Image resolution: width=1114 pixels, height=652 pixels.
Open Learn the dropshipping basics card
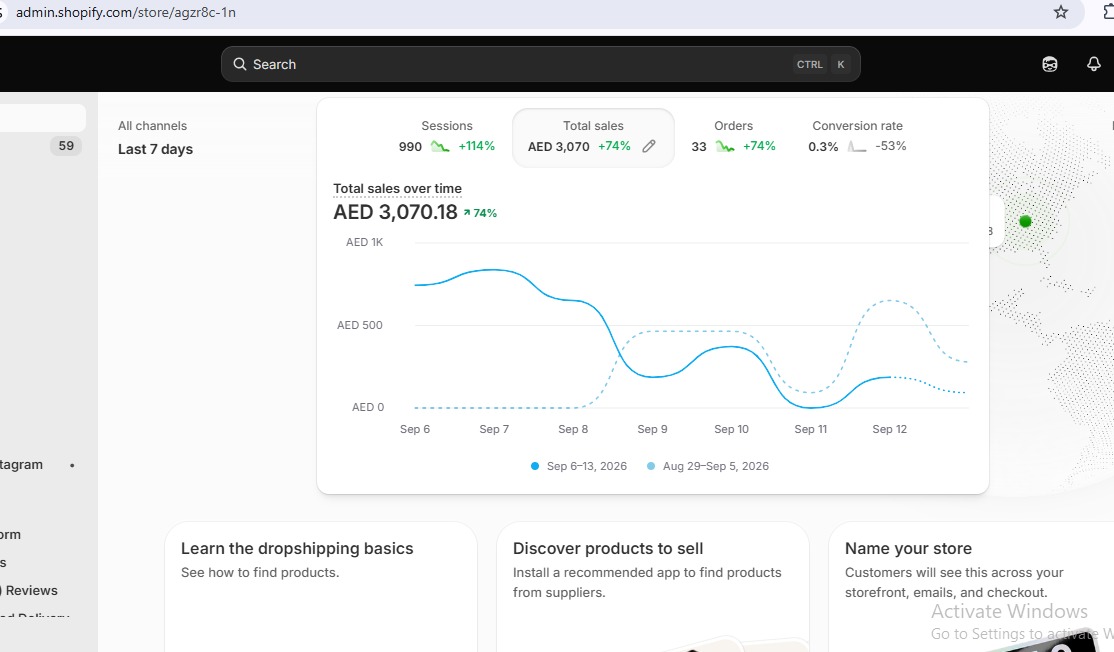[321, 587]
